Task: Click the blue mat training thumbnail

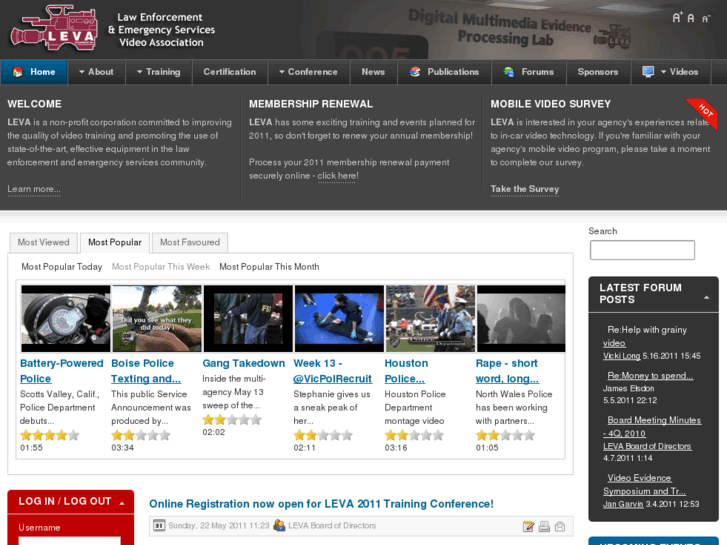Action: click(x=339, y=319)
